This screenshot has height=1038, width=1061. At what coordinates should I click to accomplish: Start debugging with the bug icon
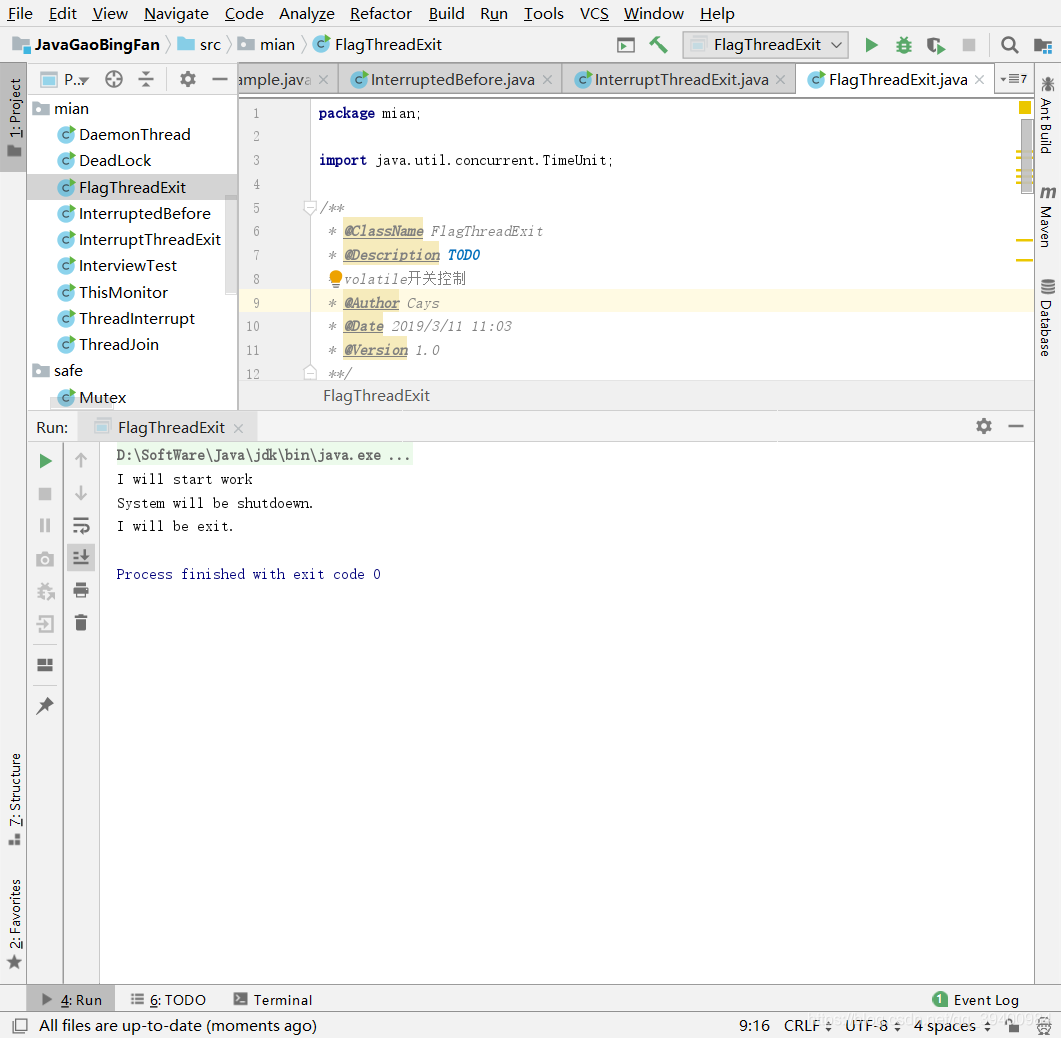click(903, 45)
